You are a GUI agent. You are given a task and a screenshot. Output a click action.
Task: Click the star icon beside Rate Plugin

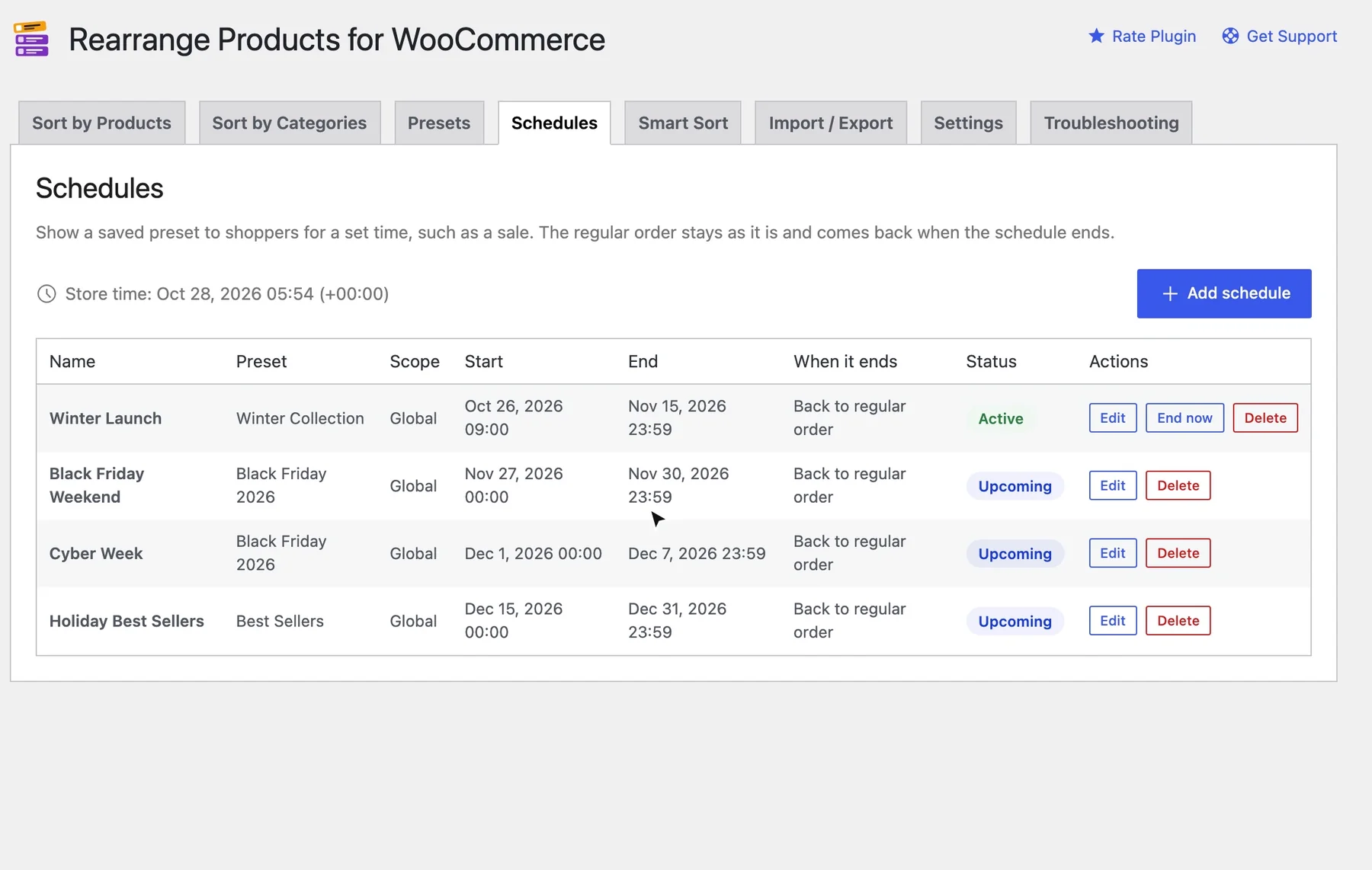1096,36
